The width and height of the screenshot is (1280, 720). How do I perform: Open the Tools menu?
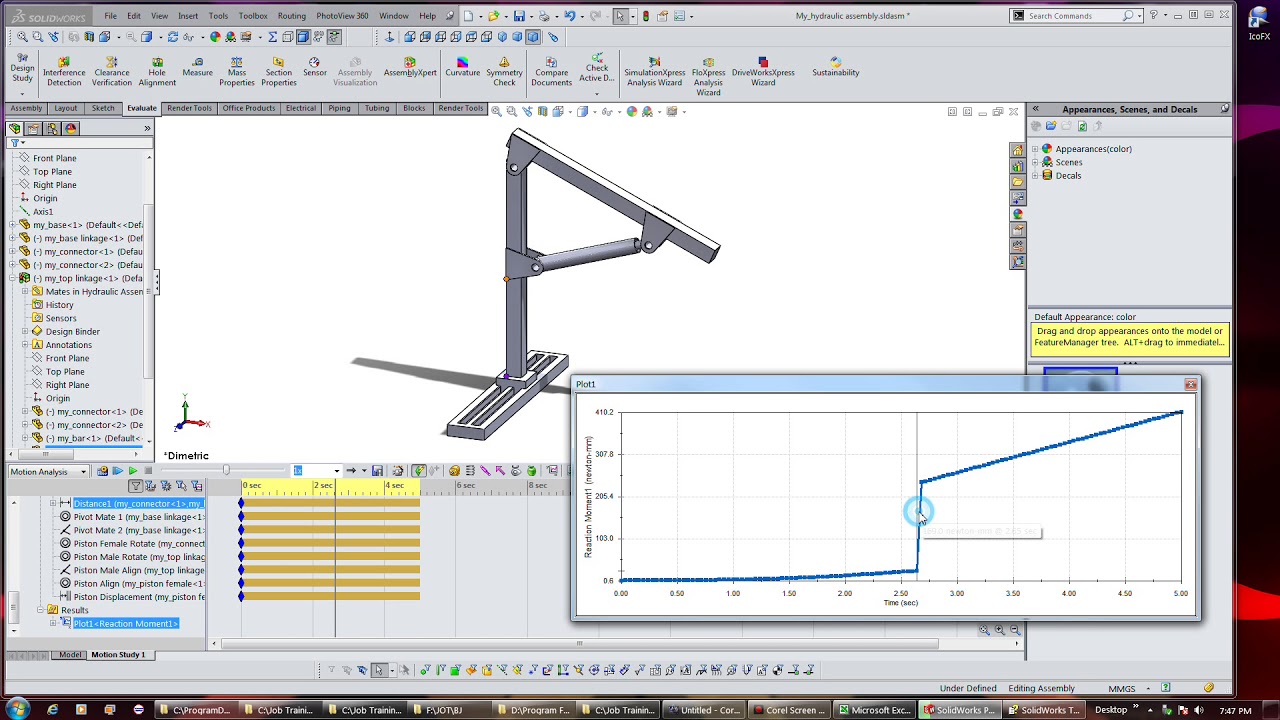(x=218, y=16)
